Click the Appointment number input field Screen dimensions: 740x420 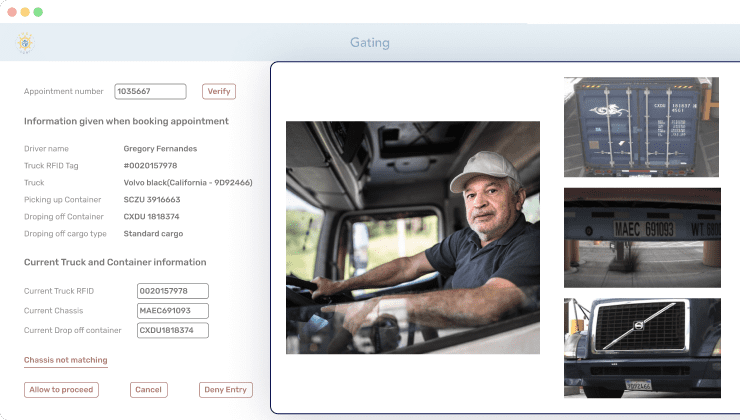click(x=150, y=91)
